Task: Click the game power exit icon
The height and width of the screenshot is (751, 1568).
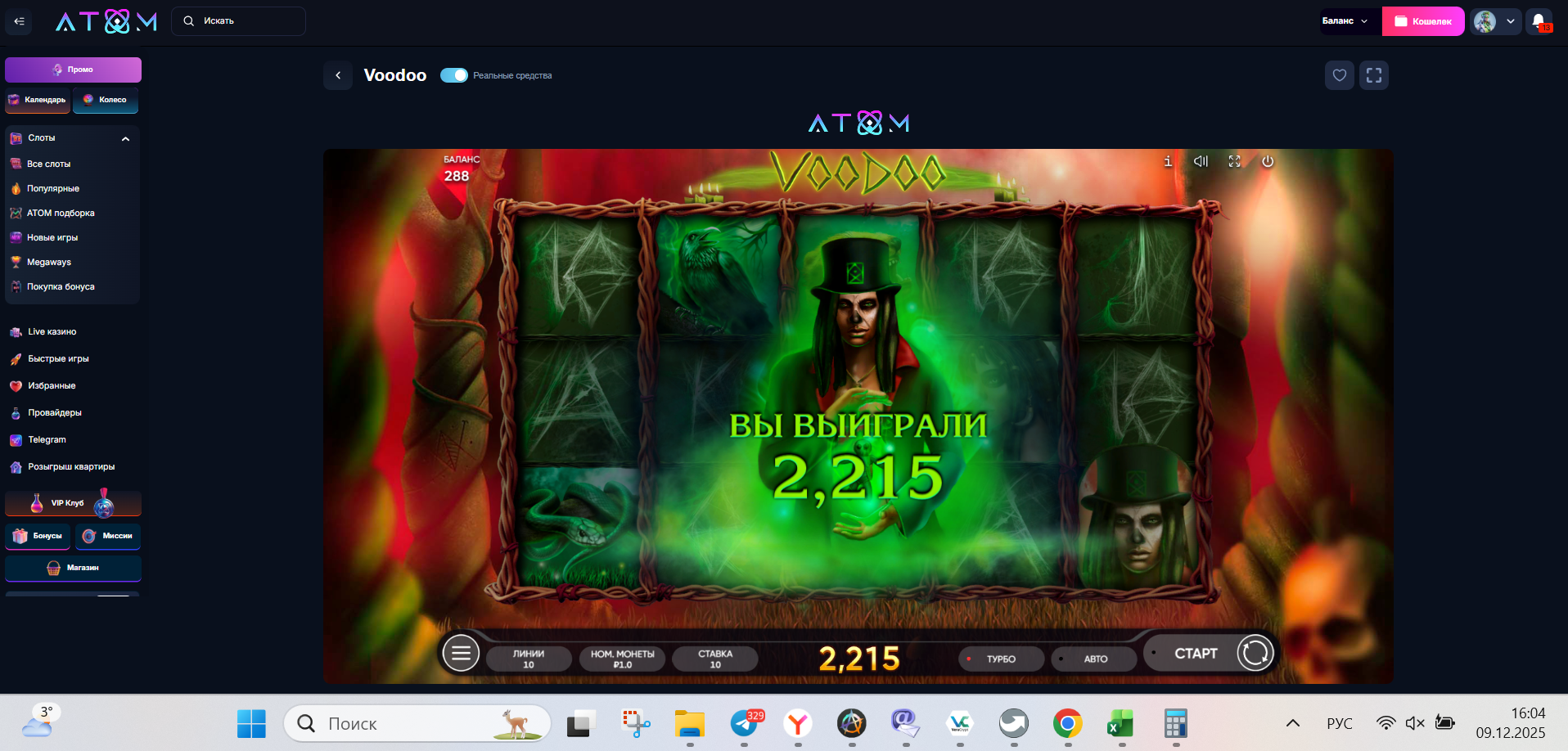Action: pyautogui.click(x=1268, y=161)
